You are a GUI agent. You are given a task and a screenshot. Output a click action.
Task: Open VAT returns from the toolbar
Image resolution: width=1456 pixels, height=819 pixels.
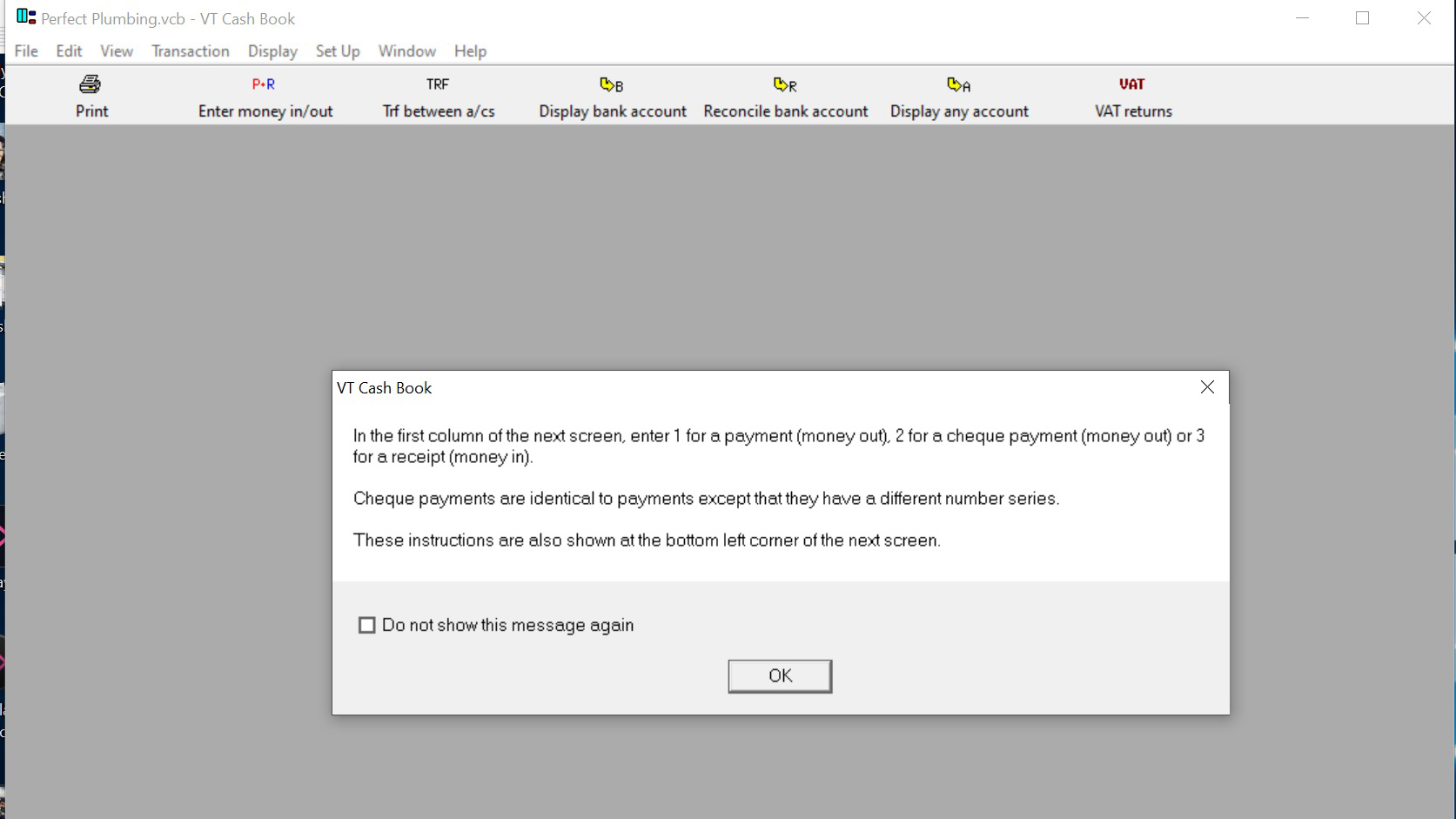[x=1132, y=84]
